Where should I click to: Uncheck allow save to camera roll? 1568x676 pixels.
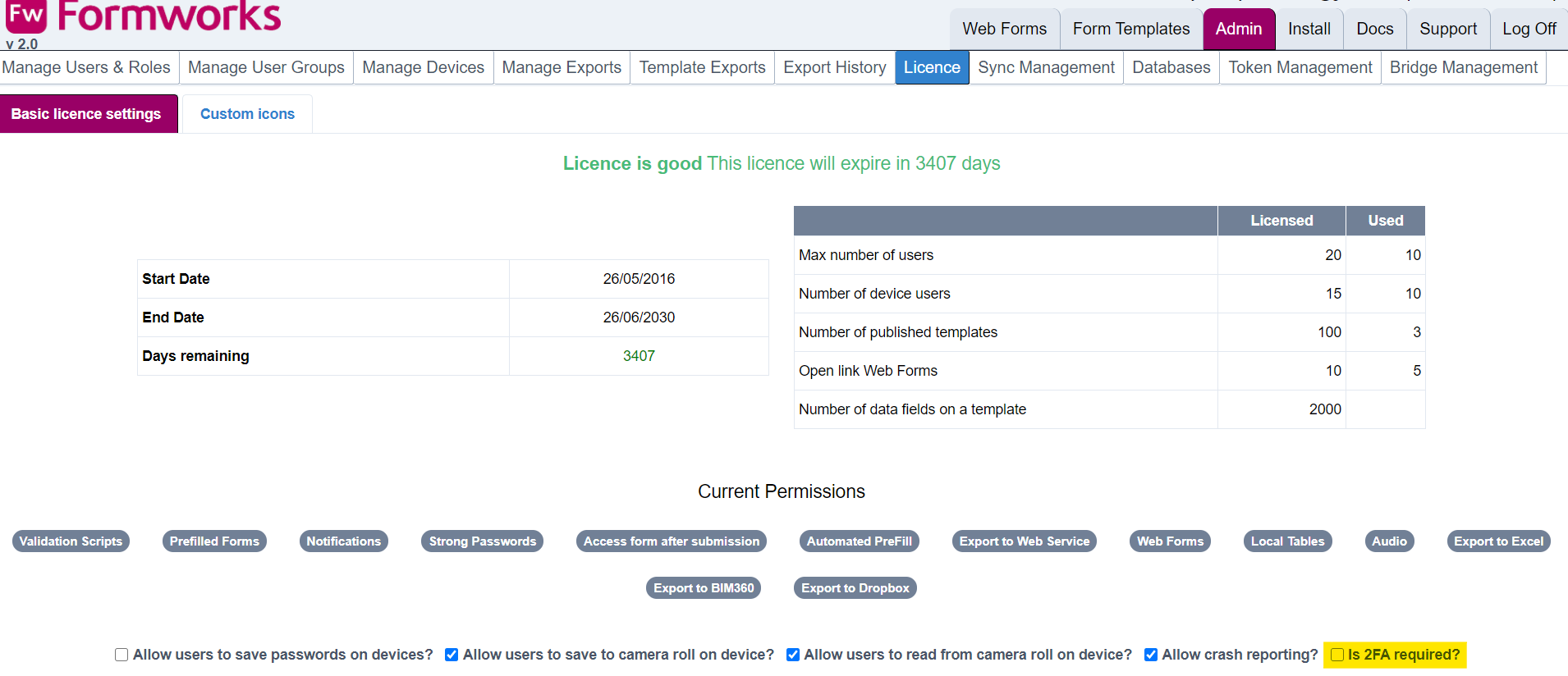(x=452, y=655)
